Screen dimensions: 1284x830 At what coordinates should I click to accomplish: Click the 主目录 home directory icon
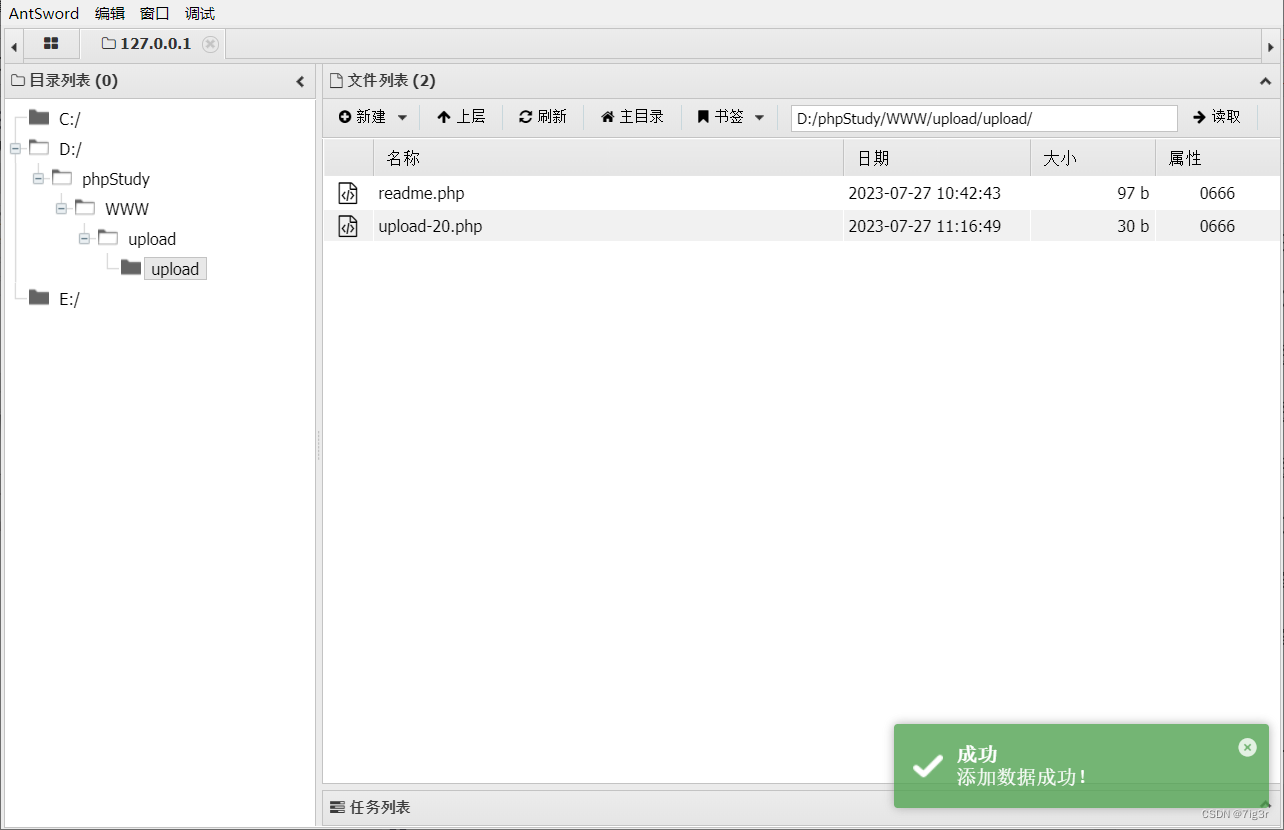[x=605, y=117]
